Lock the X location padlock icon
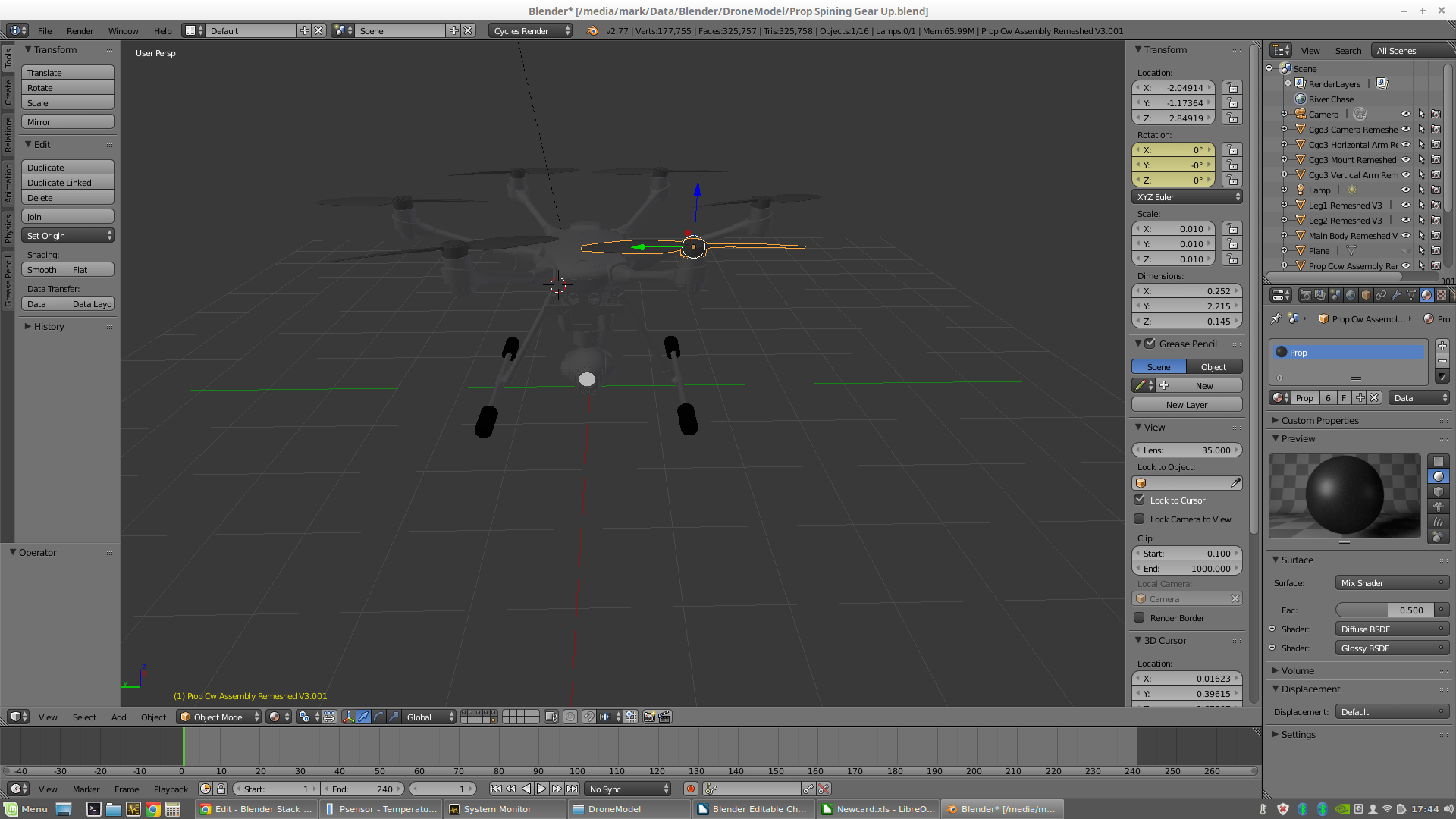Screen dimensions: 1456x819 click(x=1232, y=88)
